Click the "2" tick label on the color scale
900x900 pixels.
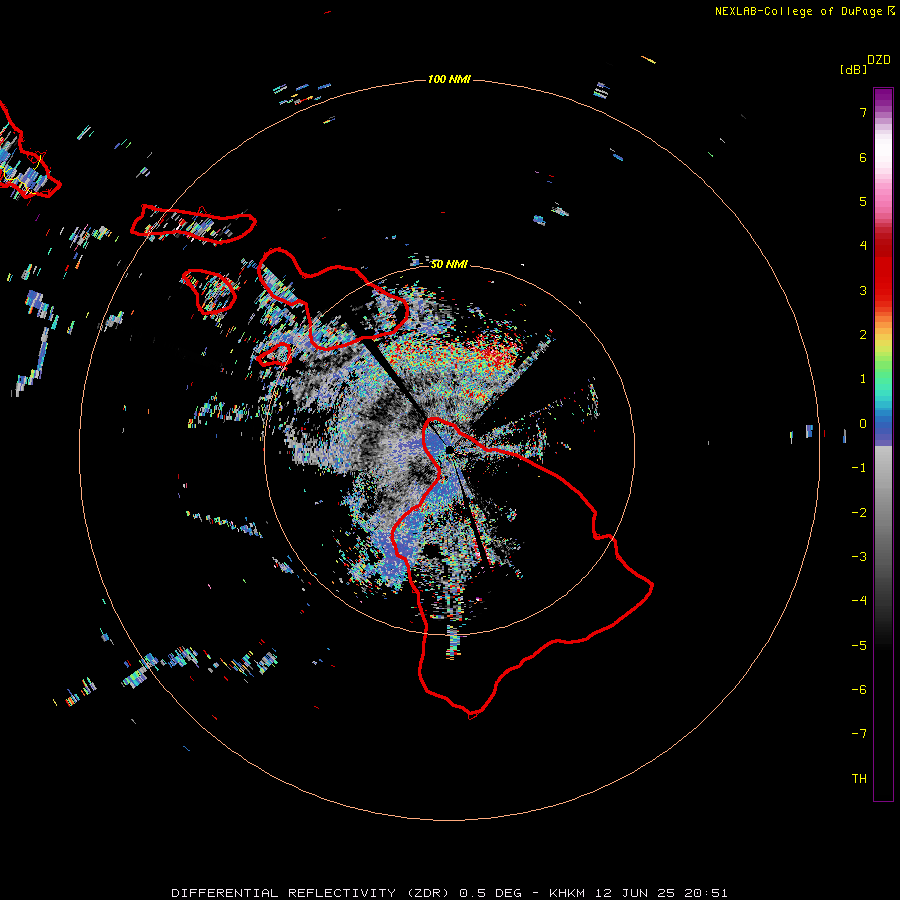[x=863, y=335]
